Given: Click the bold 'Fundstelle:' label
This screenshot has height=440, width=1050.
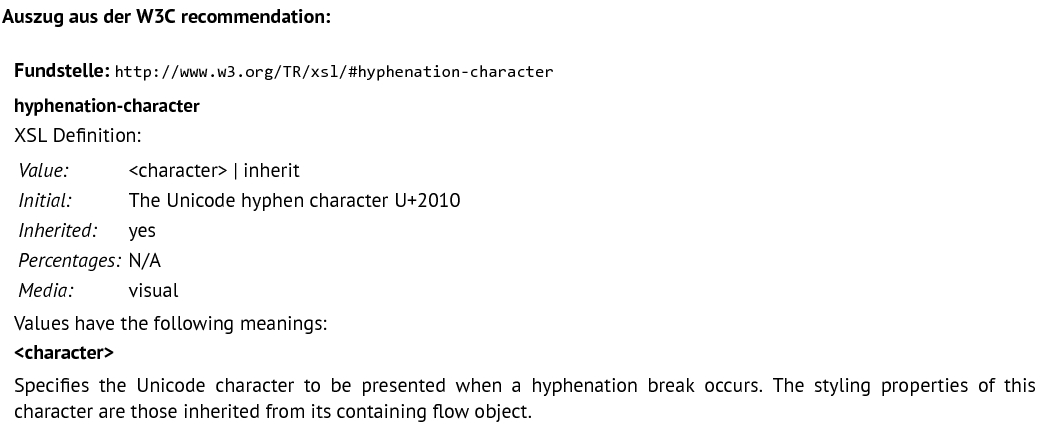Looking at the screenshot, I should (62, 70).
